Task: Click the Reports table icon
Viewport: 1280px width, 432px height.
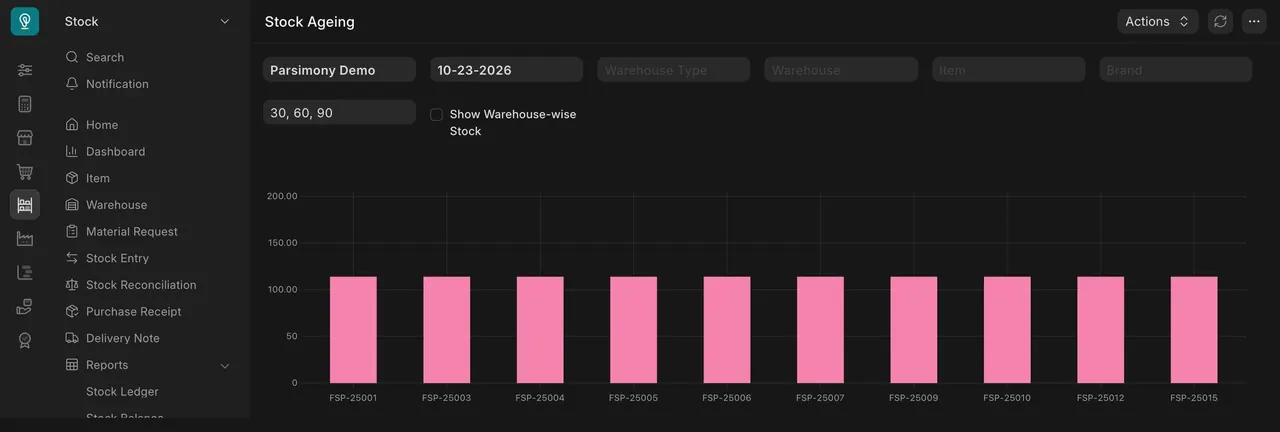Action: click(x=72, y=365)
